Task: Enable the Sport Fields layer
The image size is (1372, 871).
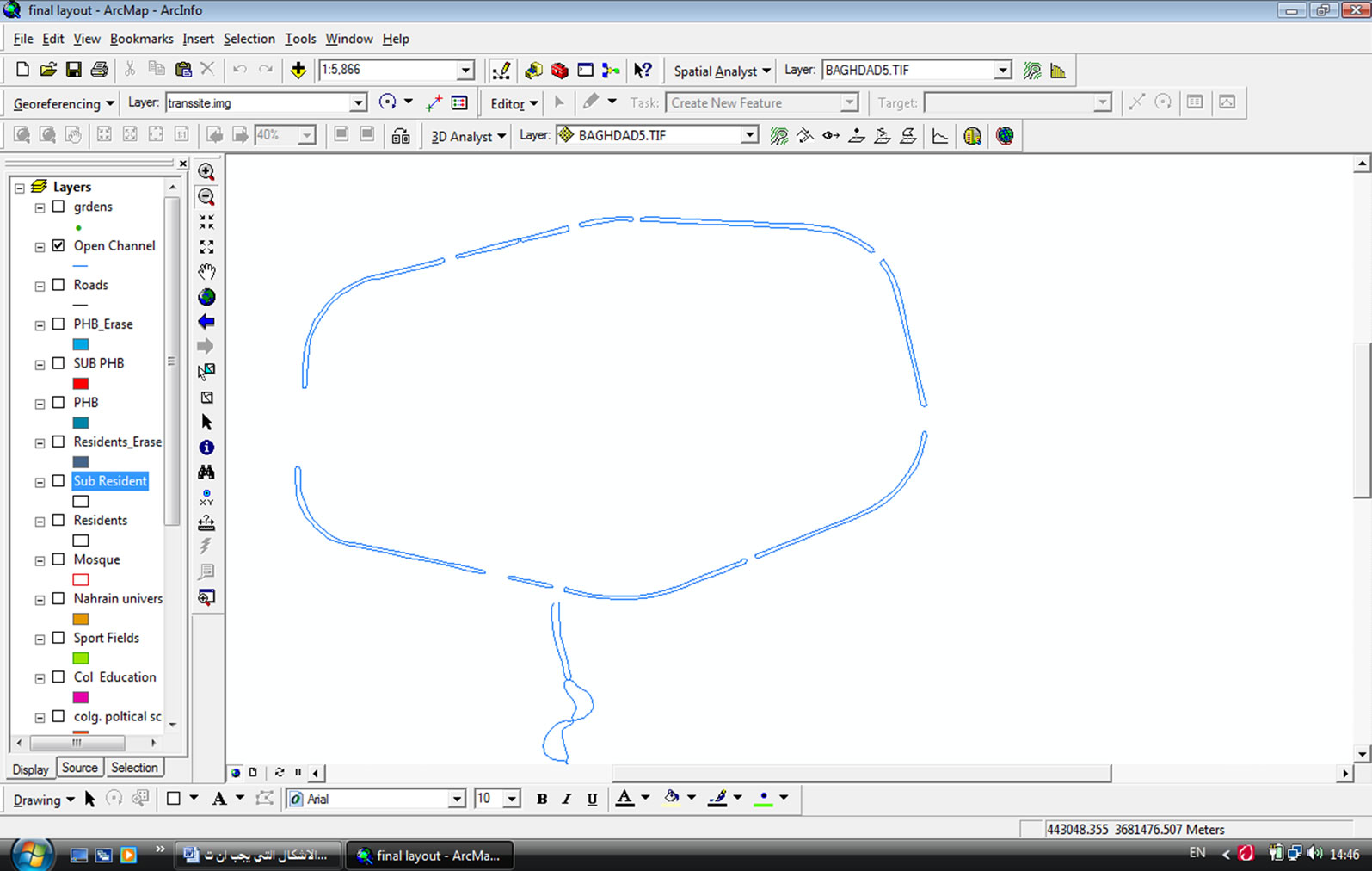Action: point(58,638)
